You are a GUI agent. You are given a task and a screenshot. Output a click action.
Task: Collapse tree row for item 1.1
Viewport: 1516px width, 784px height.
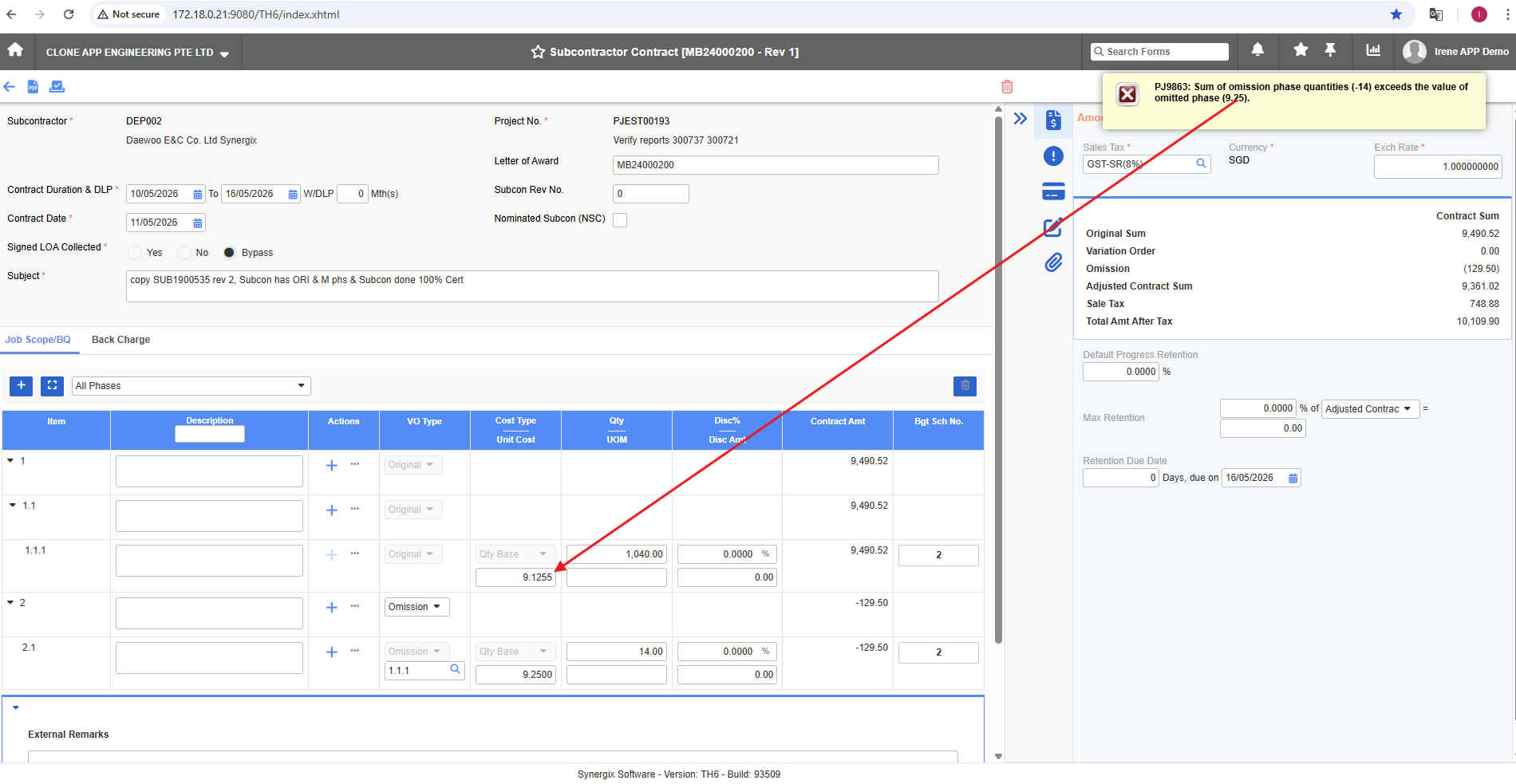click(x=13, y=505)
